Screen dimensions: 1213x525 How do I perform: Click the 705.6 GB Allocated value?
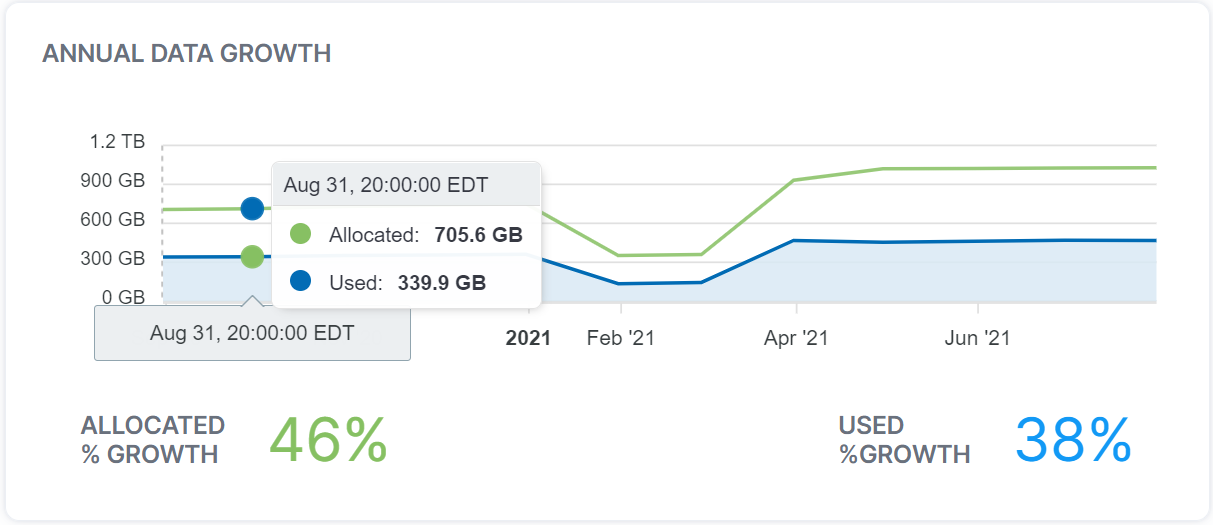coord(478,235)
